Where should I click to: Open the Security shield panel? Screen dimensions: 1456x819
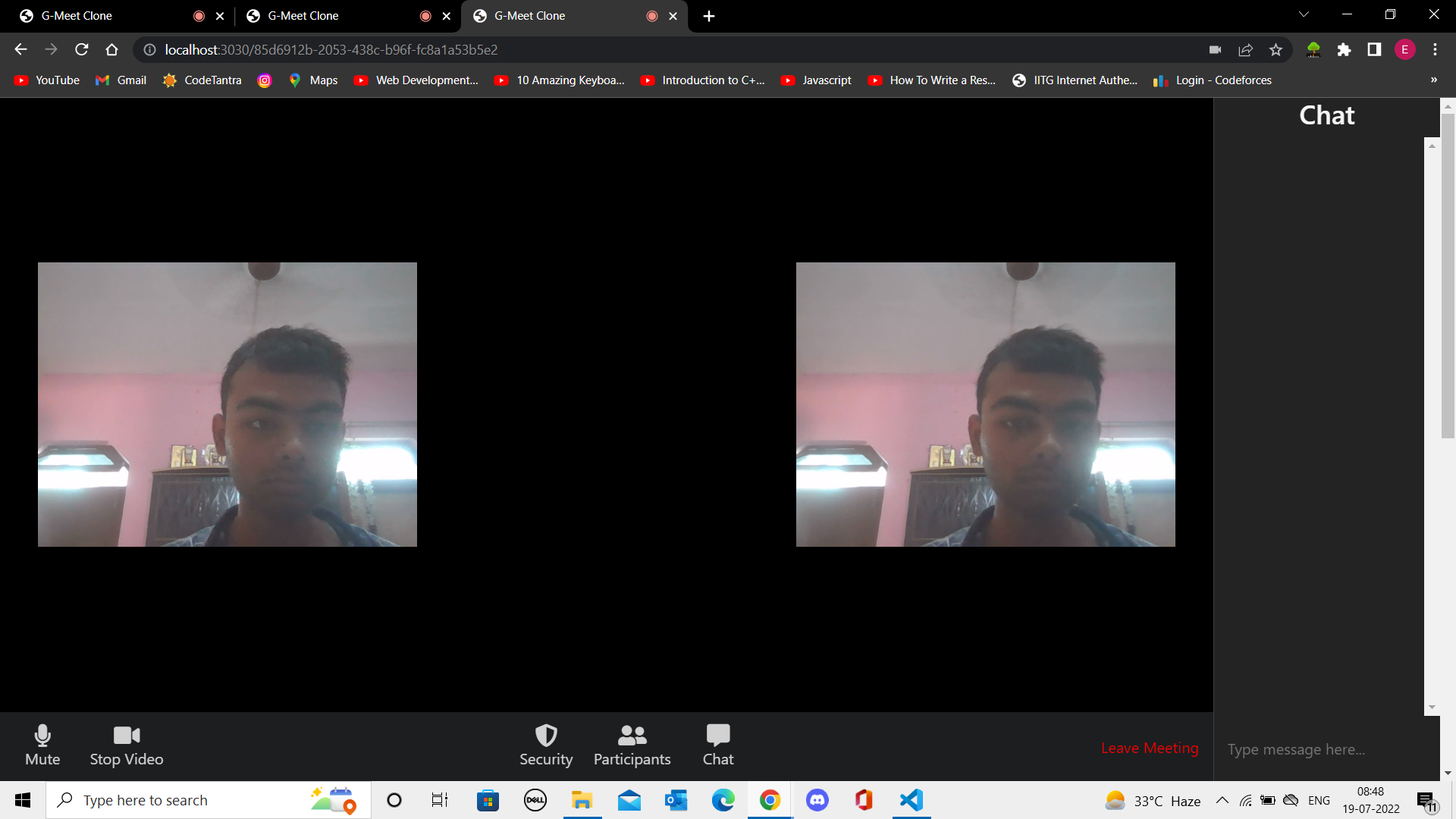[x=546, y=745]
